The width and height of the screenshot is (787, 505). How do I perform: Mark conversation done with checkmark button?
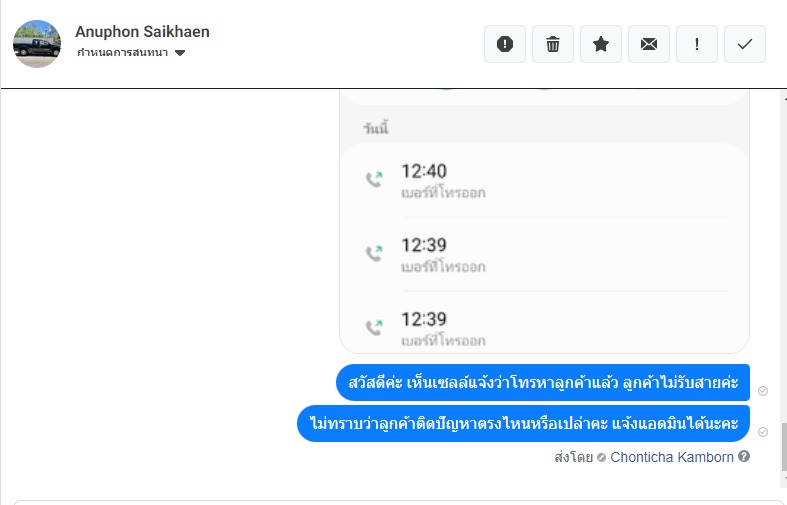point(745,44)
